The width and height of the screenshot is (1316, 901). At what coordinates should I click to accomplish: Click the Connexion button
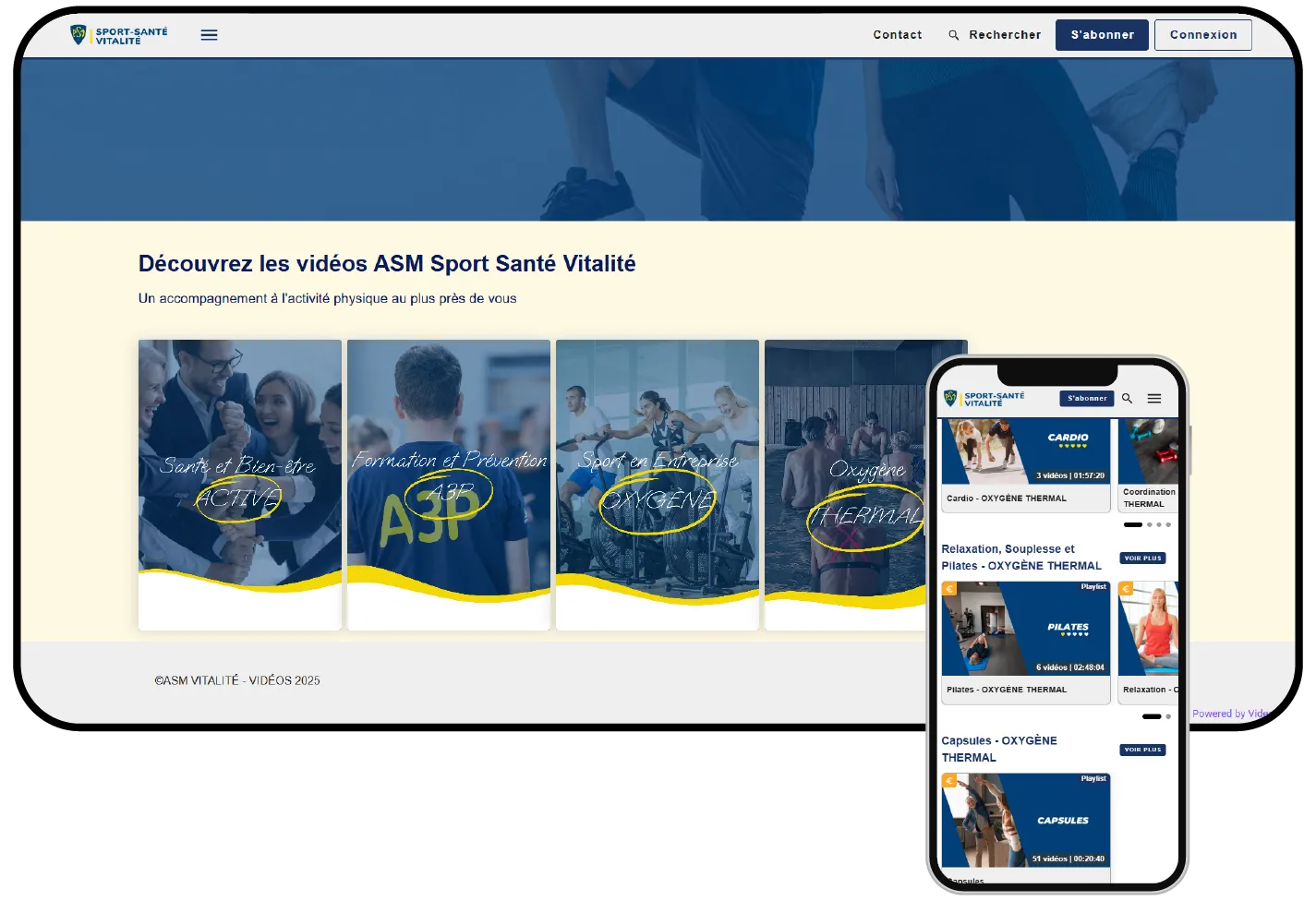point(1203,35)
